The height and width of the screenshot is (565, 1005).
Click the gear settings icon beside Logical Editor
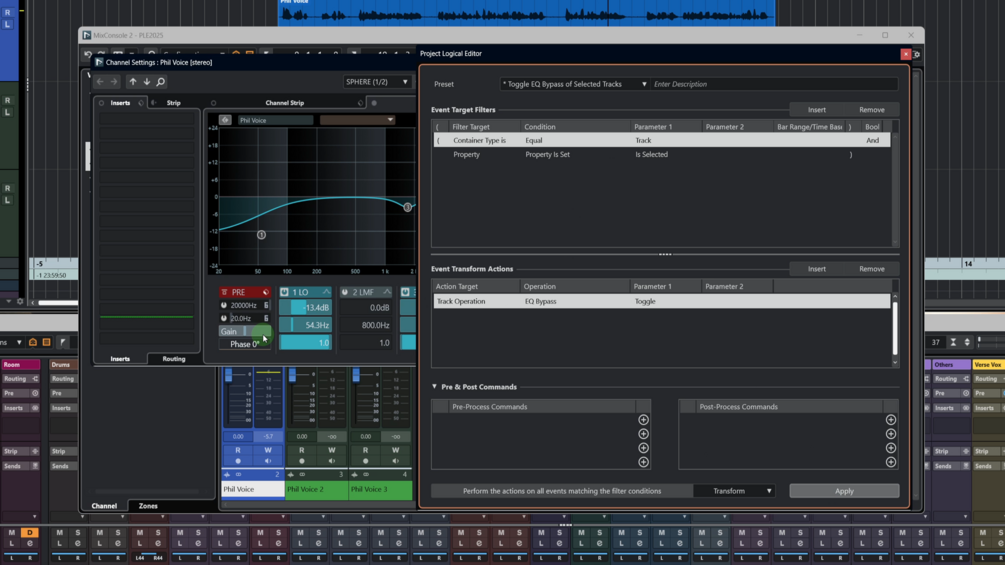pos(917,54)
